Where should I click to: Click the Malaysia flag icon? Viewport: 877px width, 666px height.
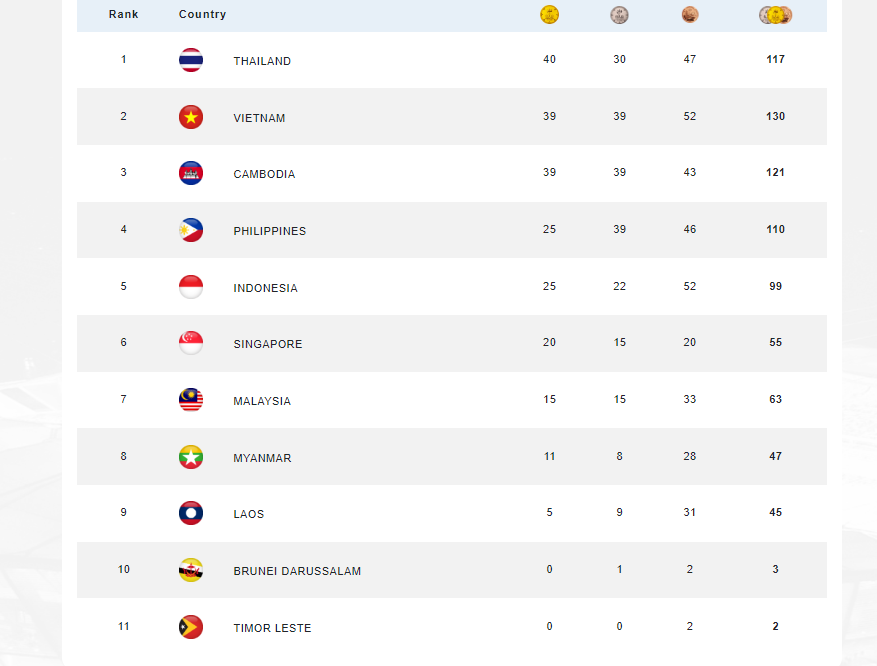(191, 400)
